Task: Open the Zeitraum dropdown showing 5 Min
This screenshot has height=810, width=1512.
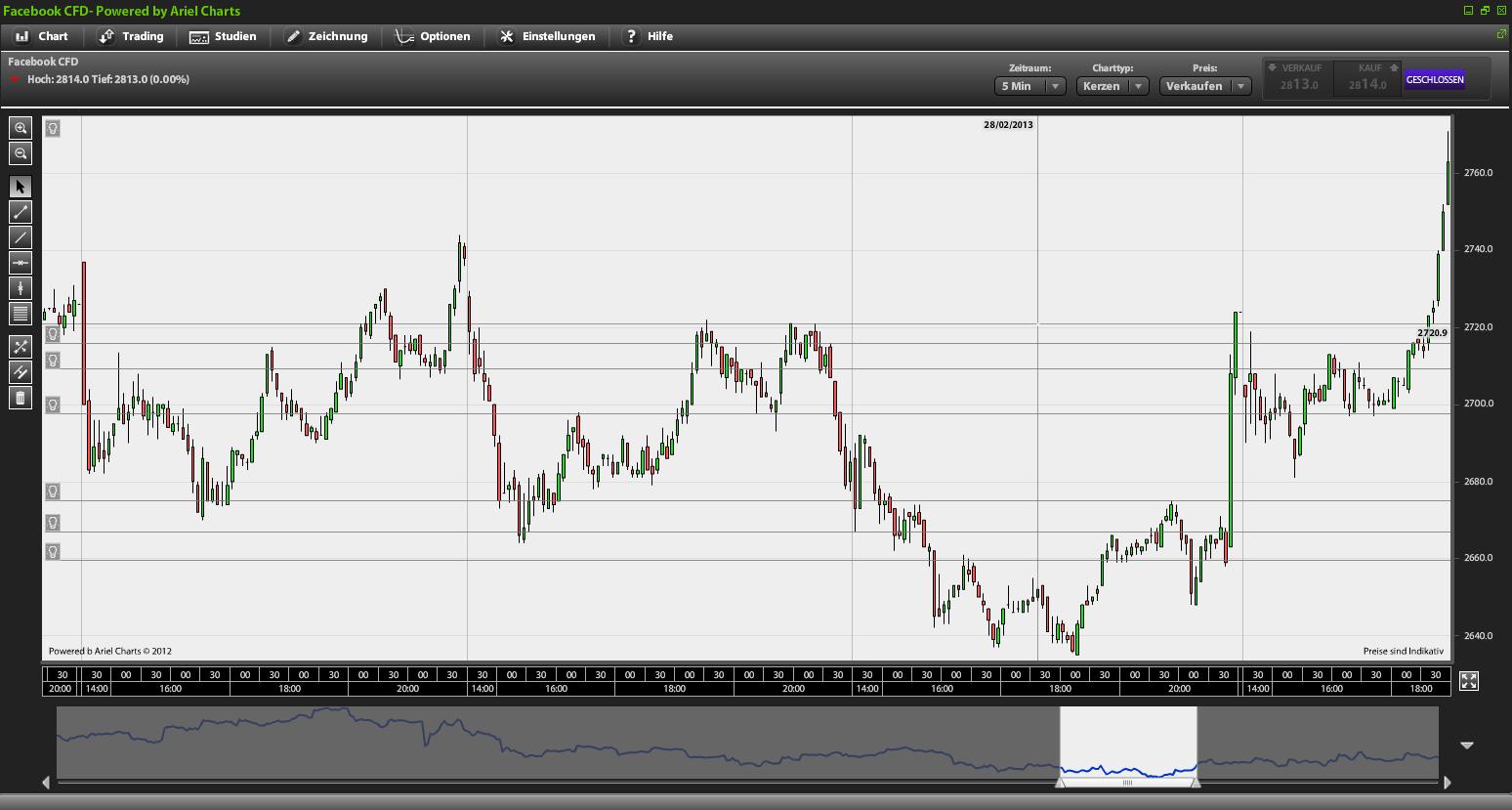Action: tap(1029, 86)
